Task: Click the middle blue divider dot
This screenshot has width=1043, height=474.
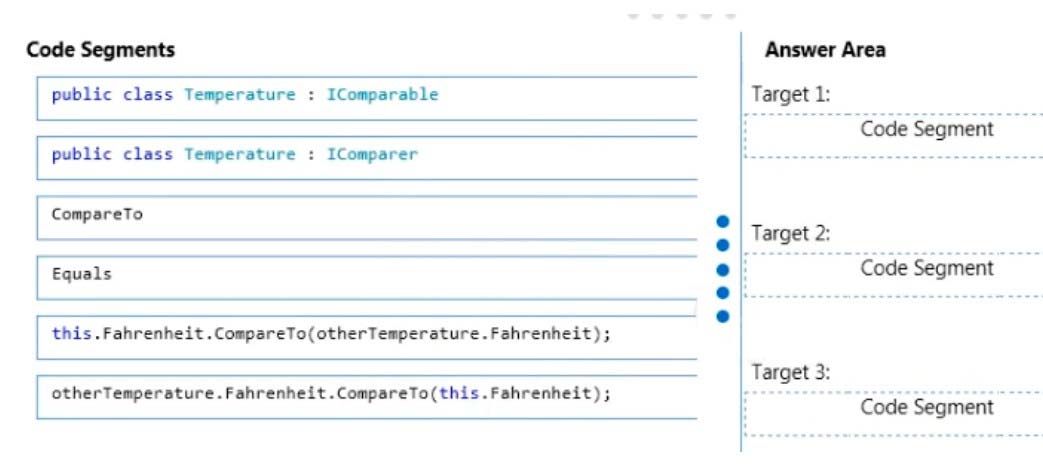Action: [723, 269]
